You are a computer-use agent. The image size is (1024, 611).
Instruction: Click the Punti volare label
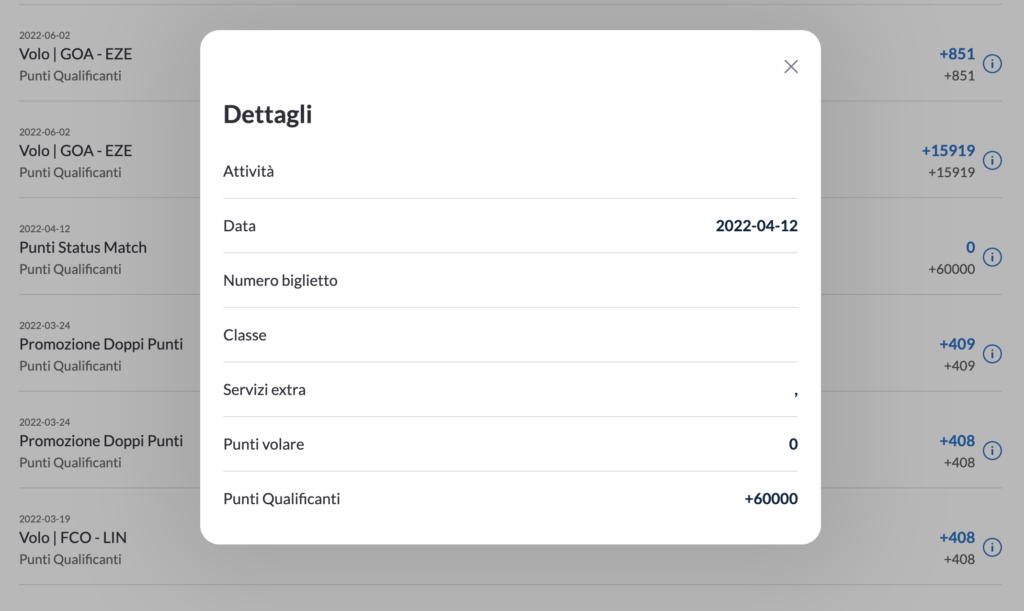[x=264, y=445]
